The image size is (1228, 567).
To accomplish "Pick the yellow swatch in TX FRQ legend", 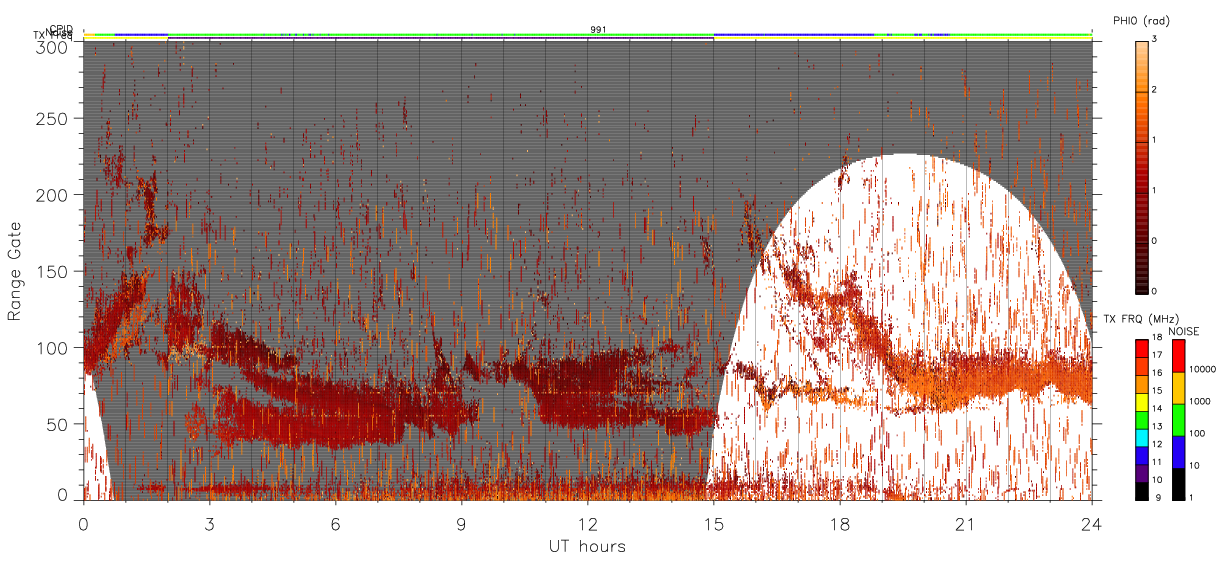I will pos(1141,402).
